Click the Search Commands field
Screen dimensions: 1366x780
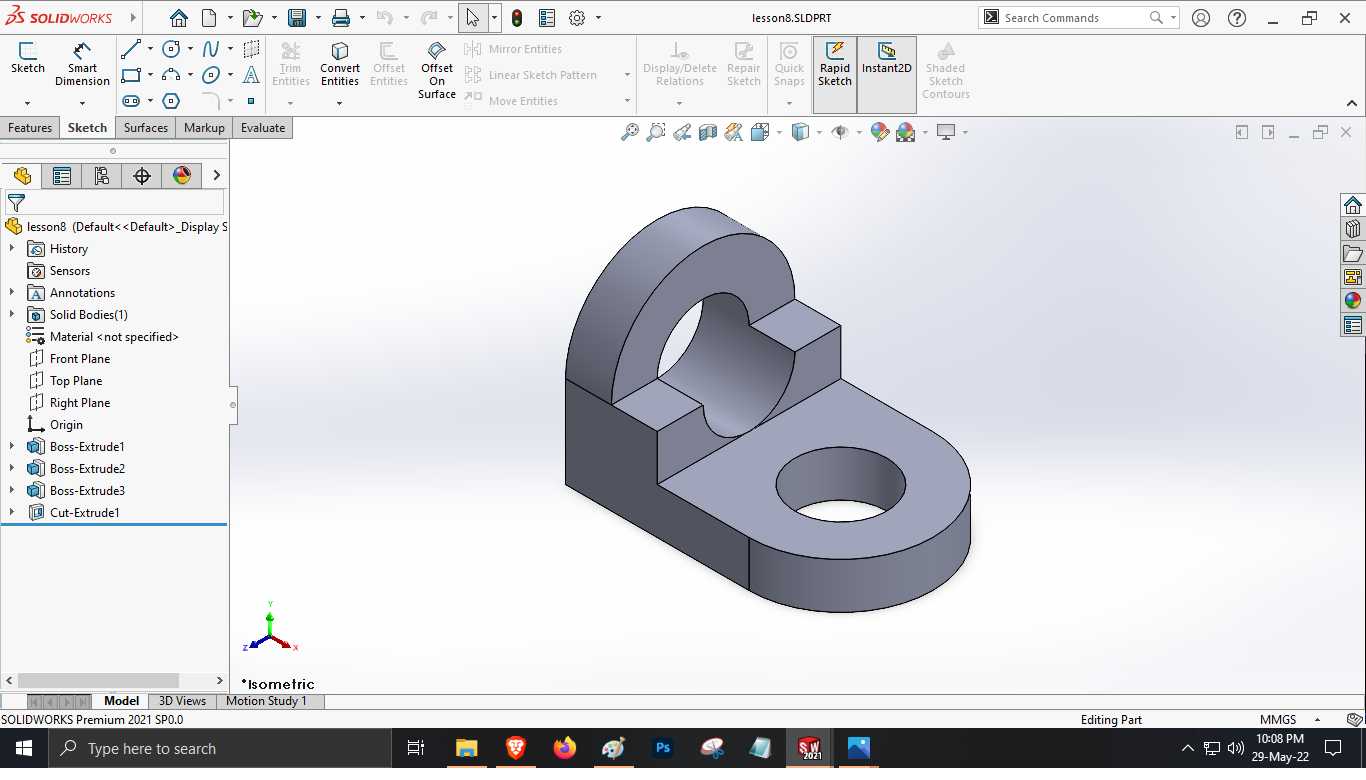1074,18
